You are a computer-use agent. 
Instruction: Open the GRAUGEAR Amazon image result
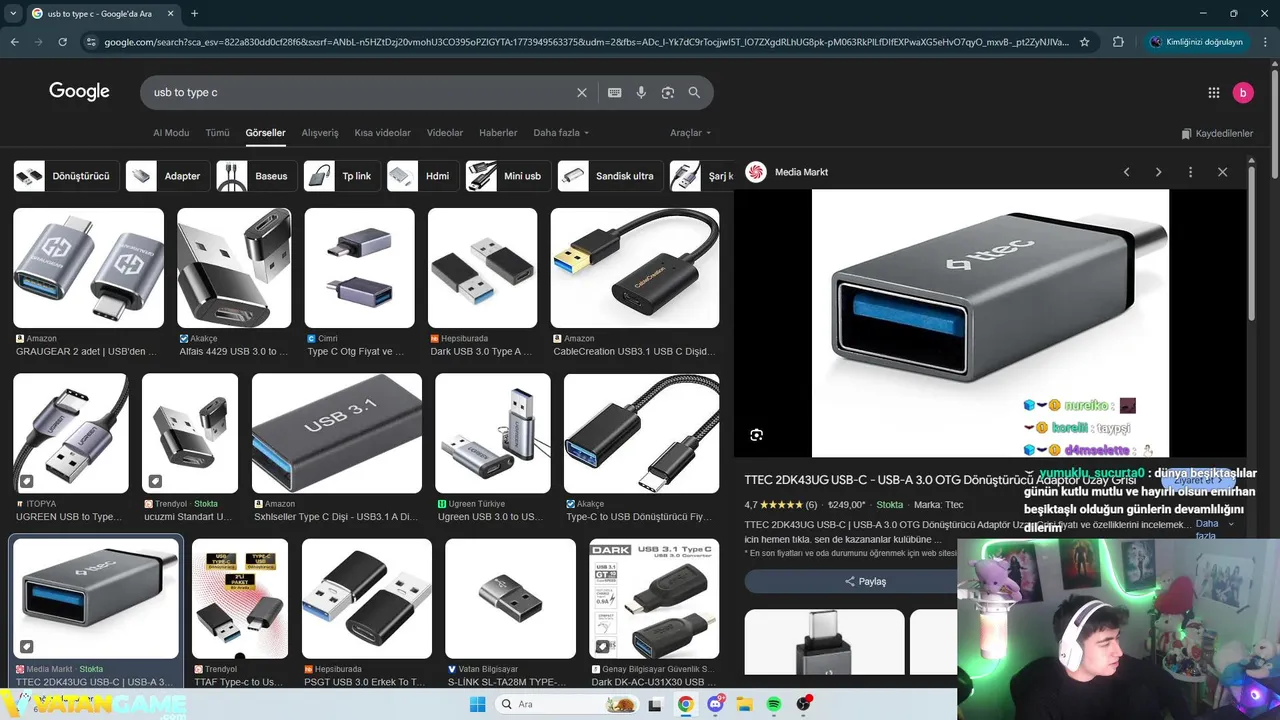pyautogui.click(x=88, y=268)
